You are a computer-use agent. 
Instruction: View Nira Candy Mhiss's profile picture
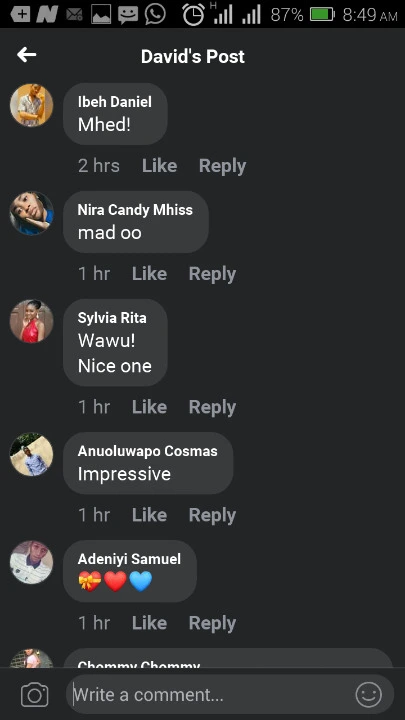click(x=31, y=213)
